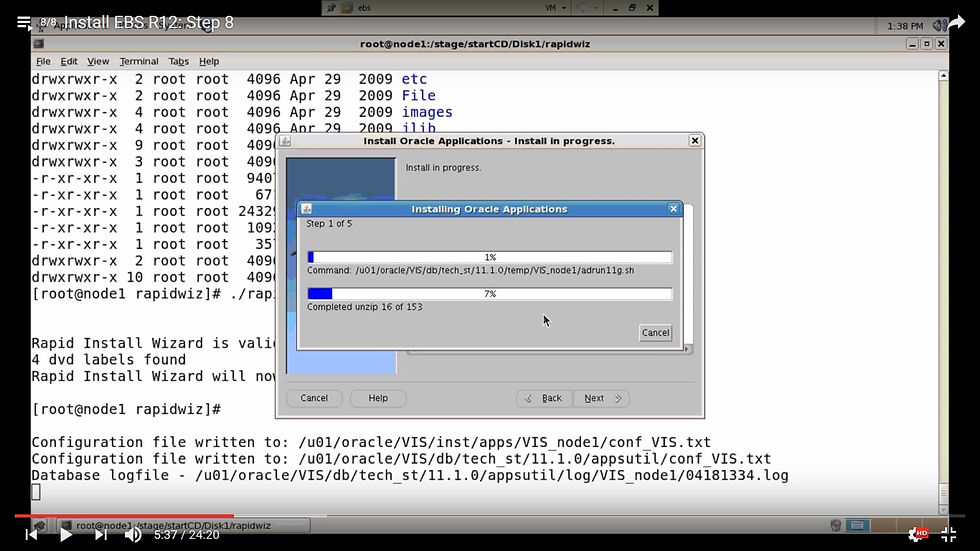Click the wizard panel horizontal scroll right arrow

(687, 349)
